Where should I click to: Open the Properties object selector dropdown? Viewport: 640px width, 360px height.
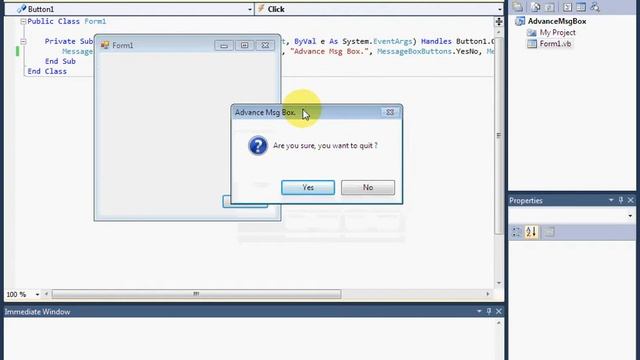630,216
